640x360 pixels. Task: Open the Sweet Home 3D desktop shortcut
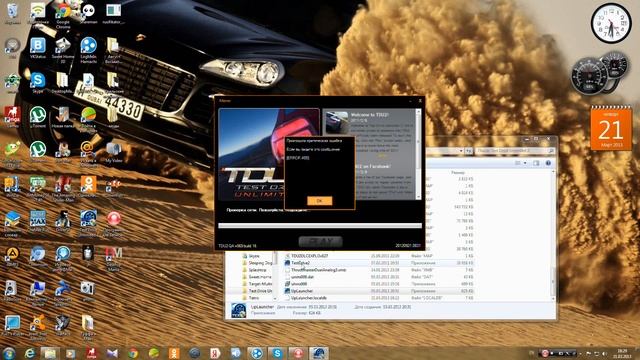coord(62,50)
